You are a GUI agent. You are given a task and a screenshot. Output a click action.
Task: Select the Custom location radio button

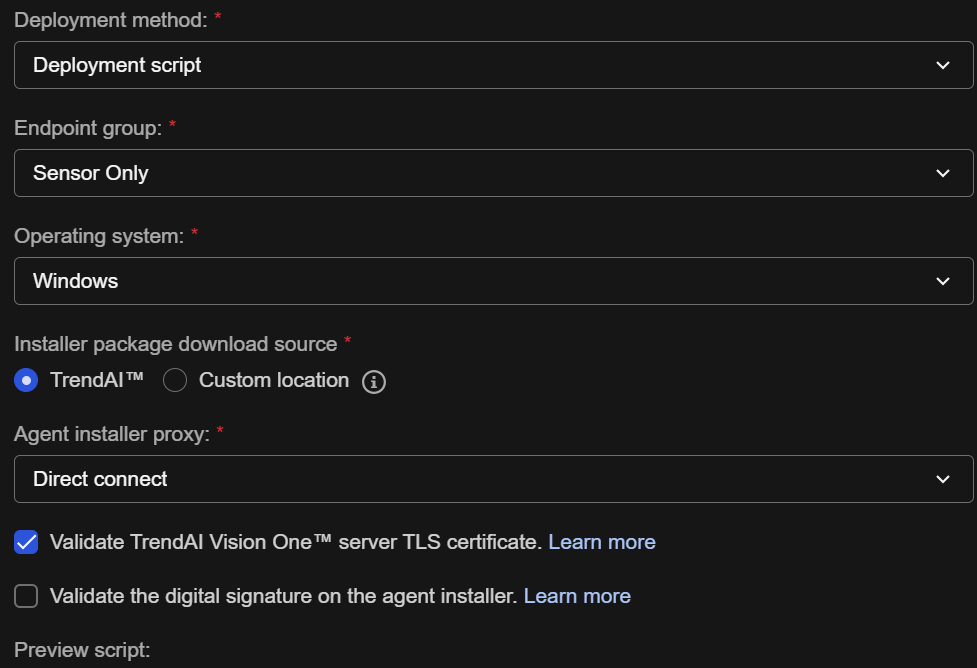point(175,381)
